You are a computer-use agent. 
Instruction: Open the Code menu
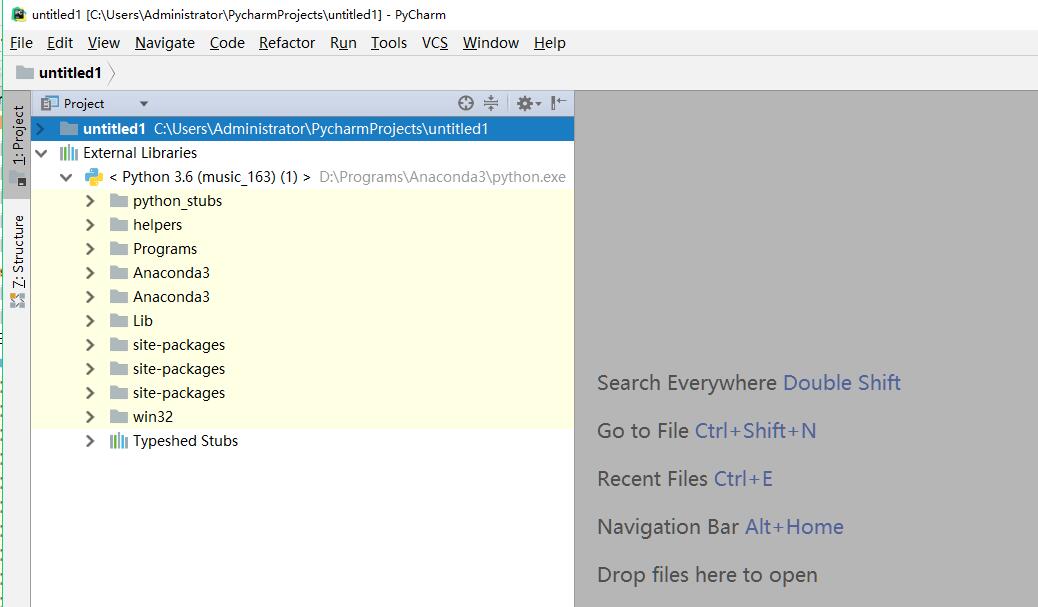pyautogui.click(x=227, y=43)
